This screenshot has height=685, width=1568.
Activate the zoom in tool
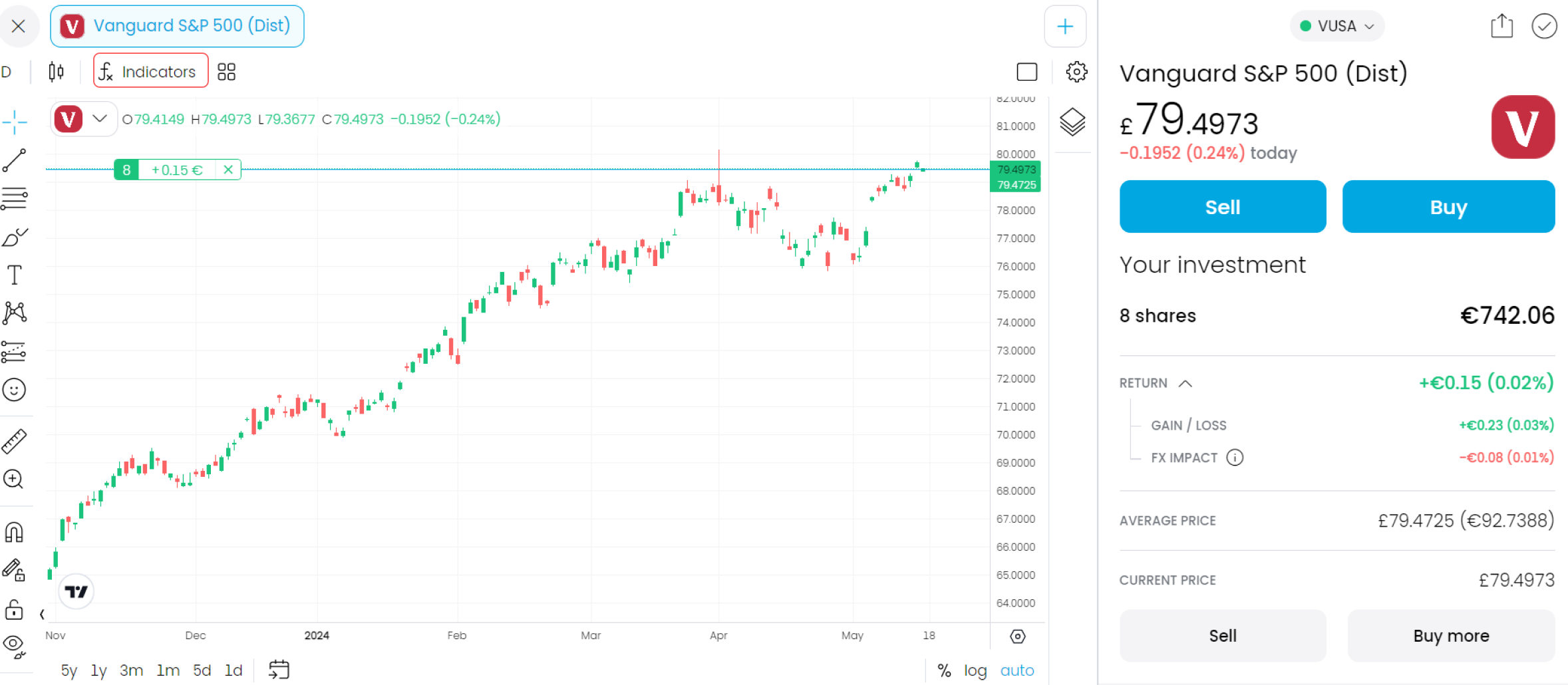(14, 479)
